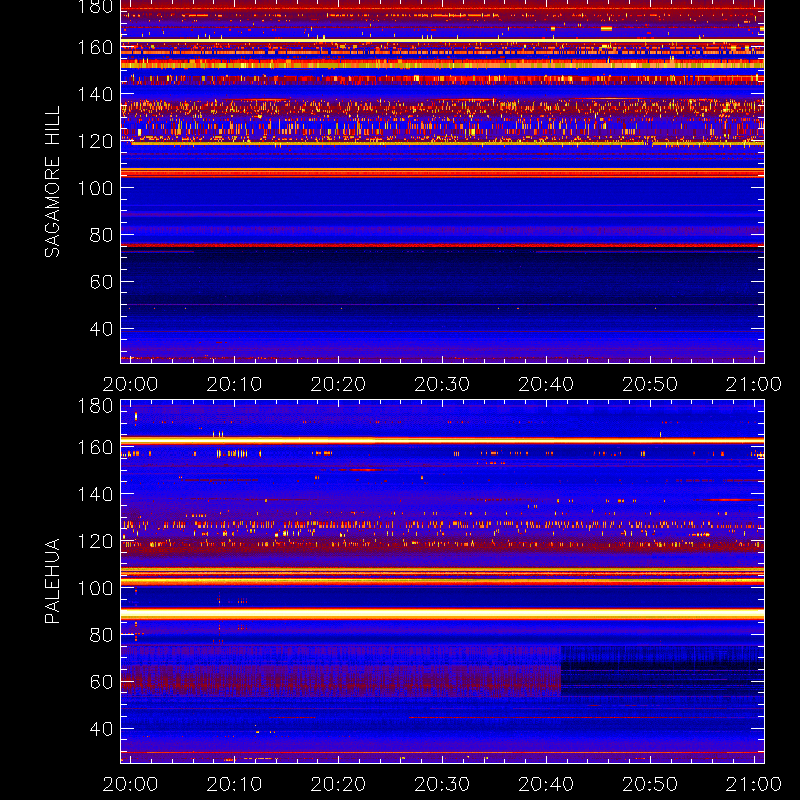Screen dimensions: 800x800
Task: Choose the 80 frequency label on Palehua plot
Action: tap(101, 635)
